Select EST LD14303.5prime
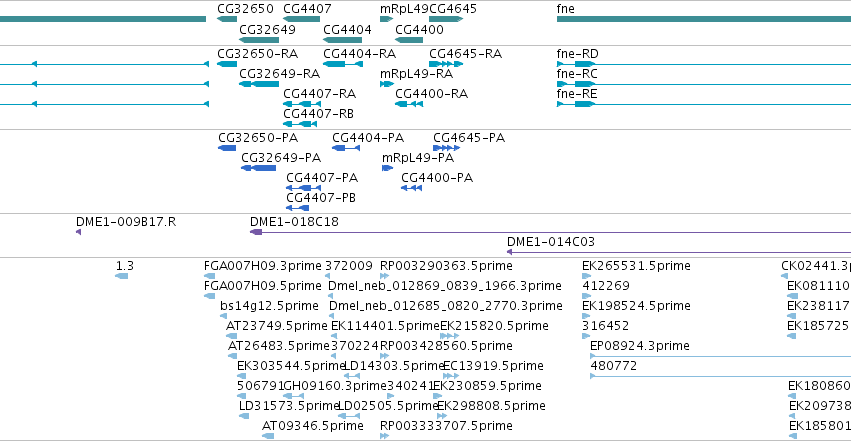This screenshot has height=441, width=851. (x=395, y=366)
